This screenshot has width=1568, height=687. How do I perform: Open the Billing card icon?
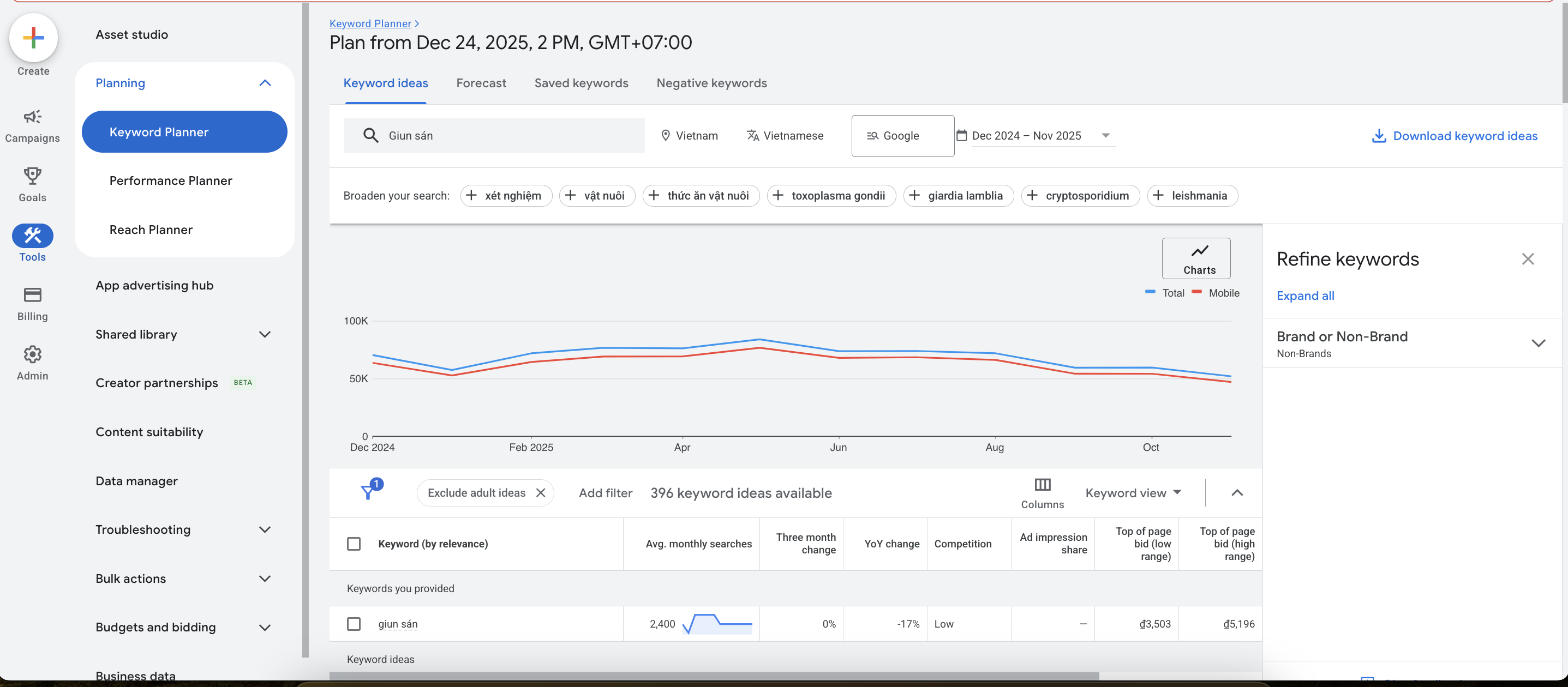coord(32,295)
